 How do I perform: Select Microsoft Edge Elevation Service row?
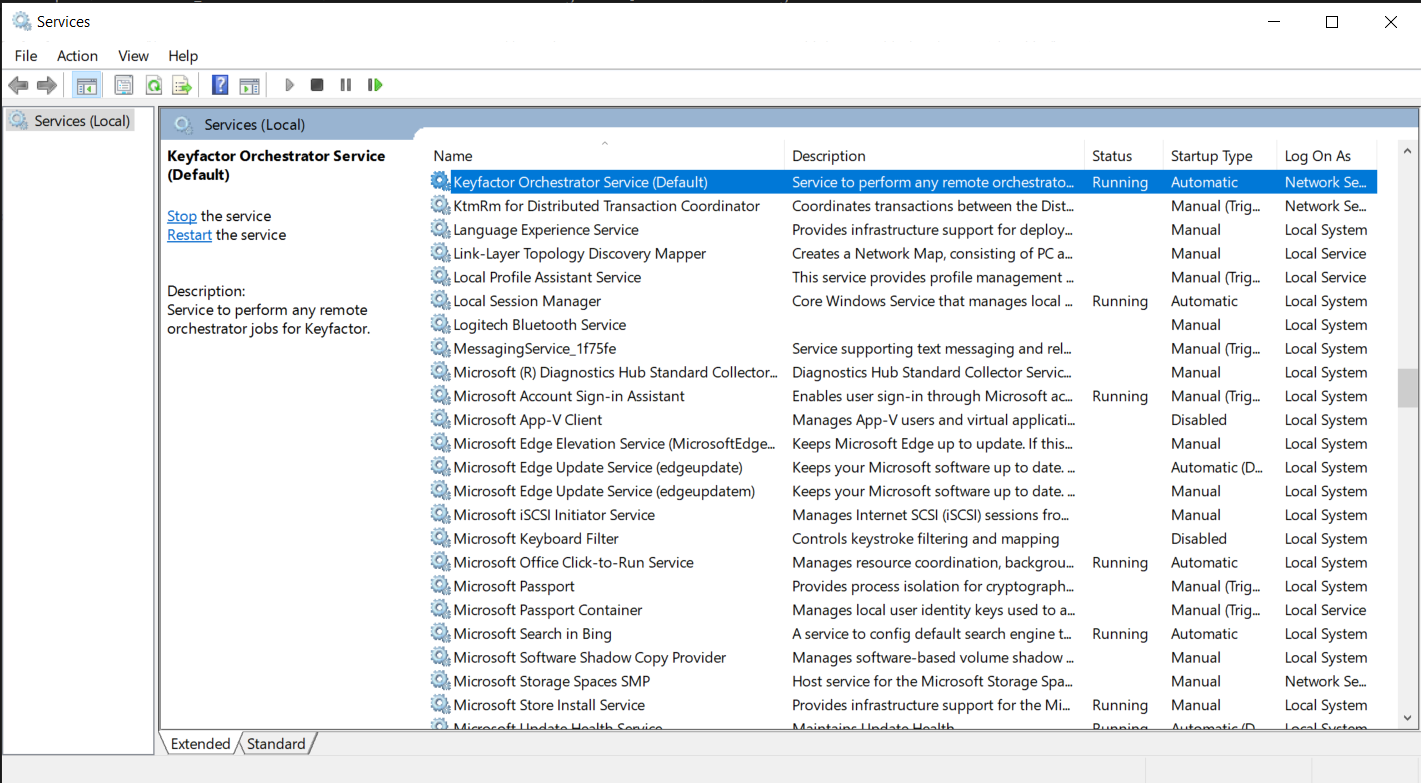(x=903, y=444)
